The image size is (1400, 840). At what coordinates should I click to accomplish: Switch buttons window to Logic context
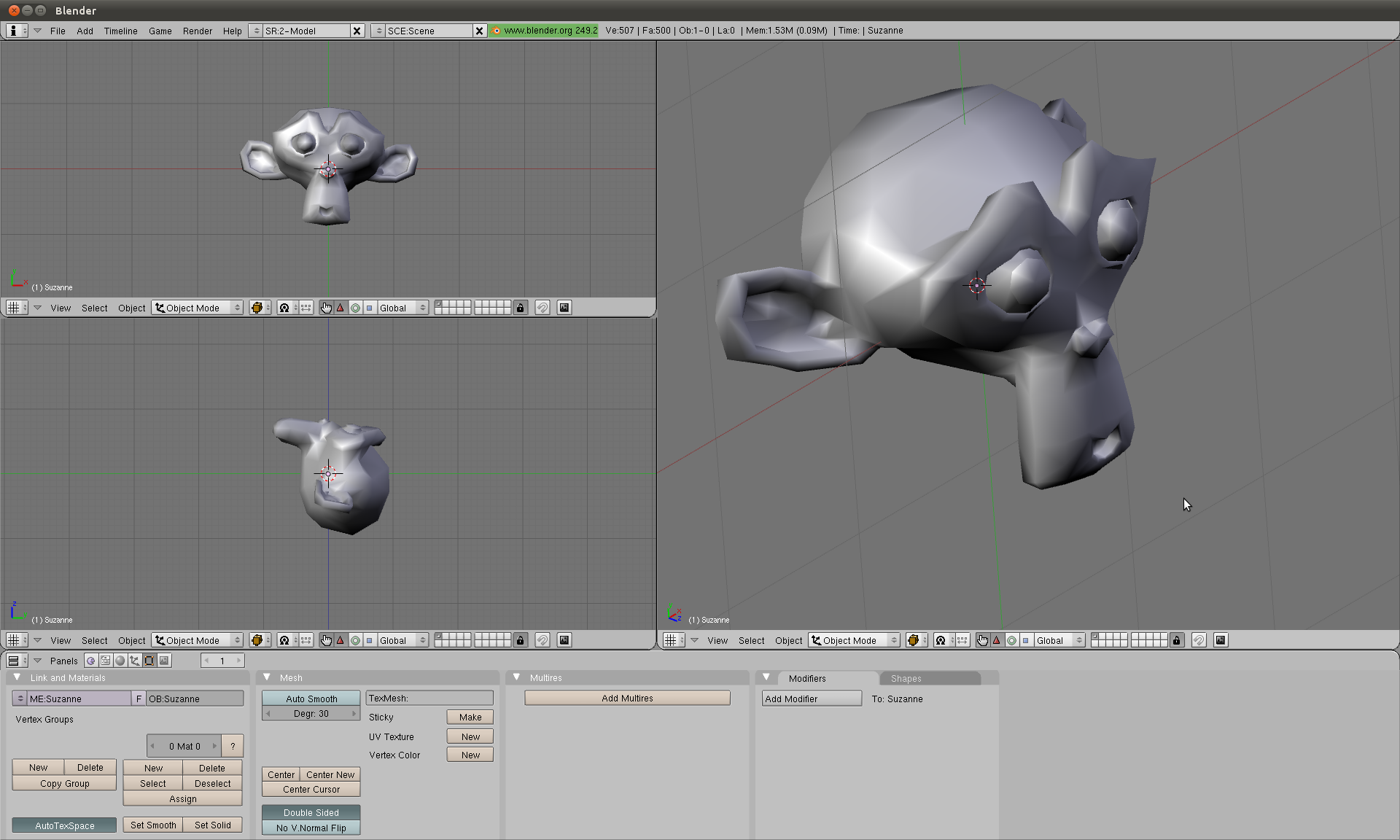pos(90,661)
